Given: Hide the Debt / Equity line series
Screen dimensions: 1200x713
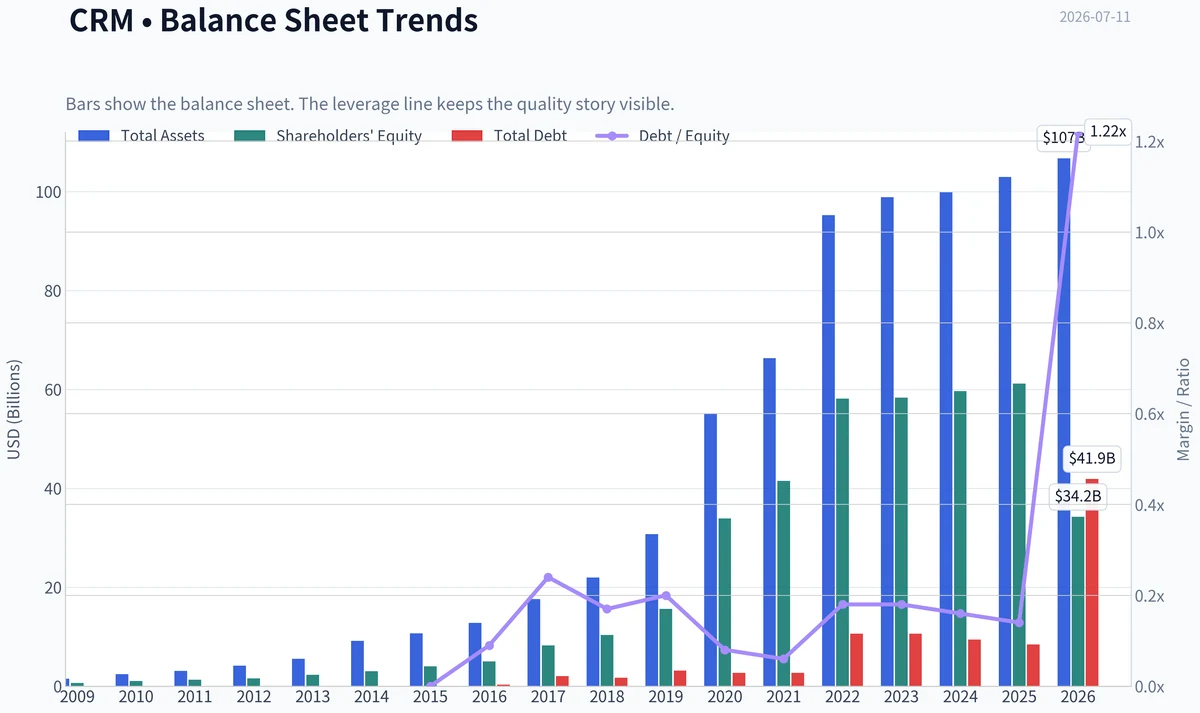Looking at the screenshot, I should pyautogui.click(x=662, y=136).
